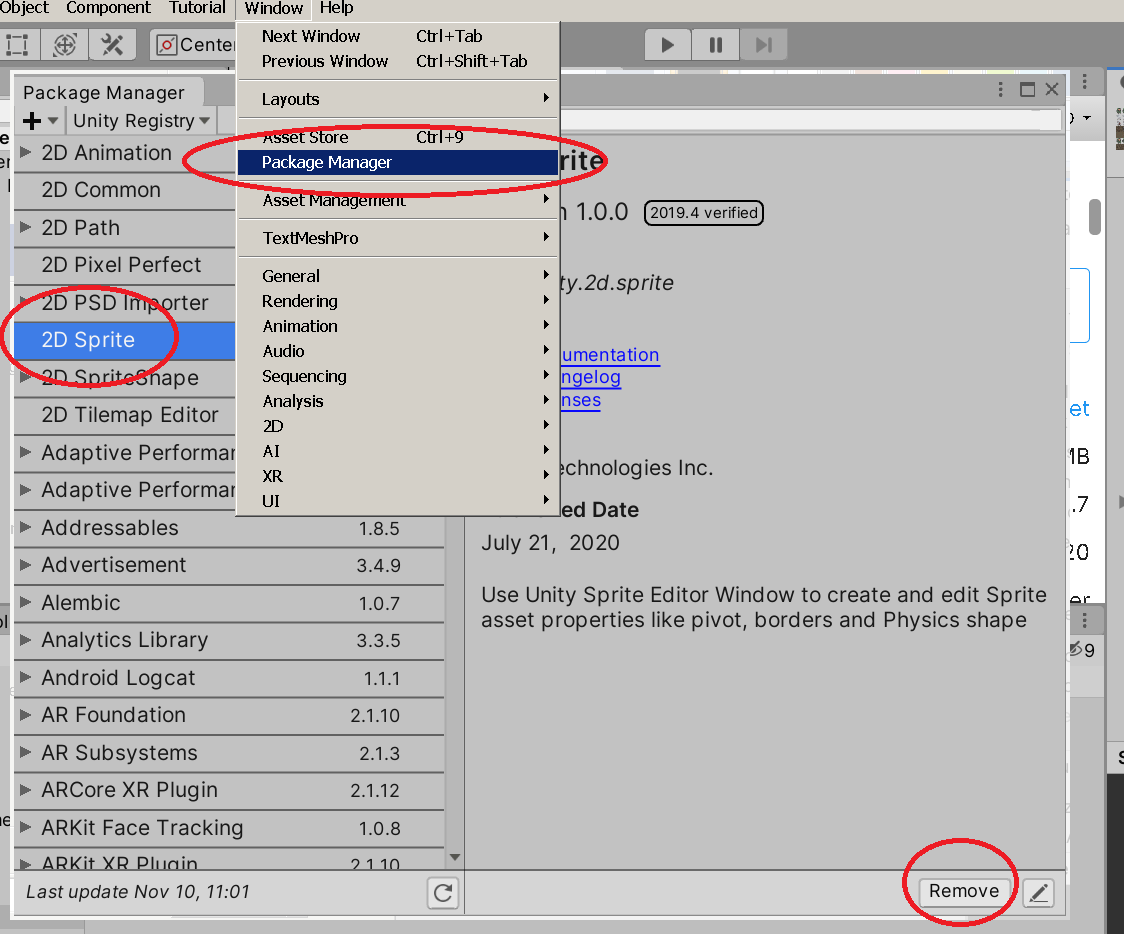This screenshot has width=1124, height=934.
Task: Click the Remove button
Action: click(x=963, y=891)
